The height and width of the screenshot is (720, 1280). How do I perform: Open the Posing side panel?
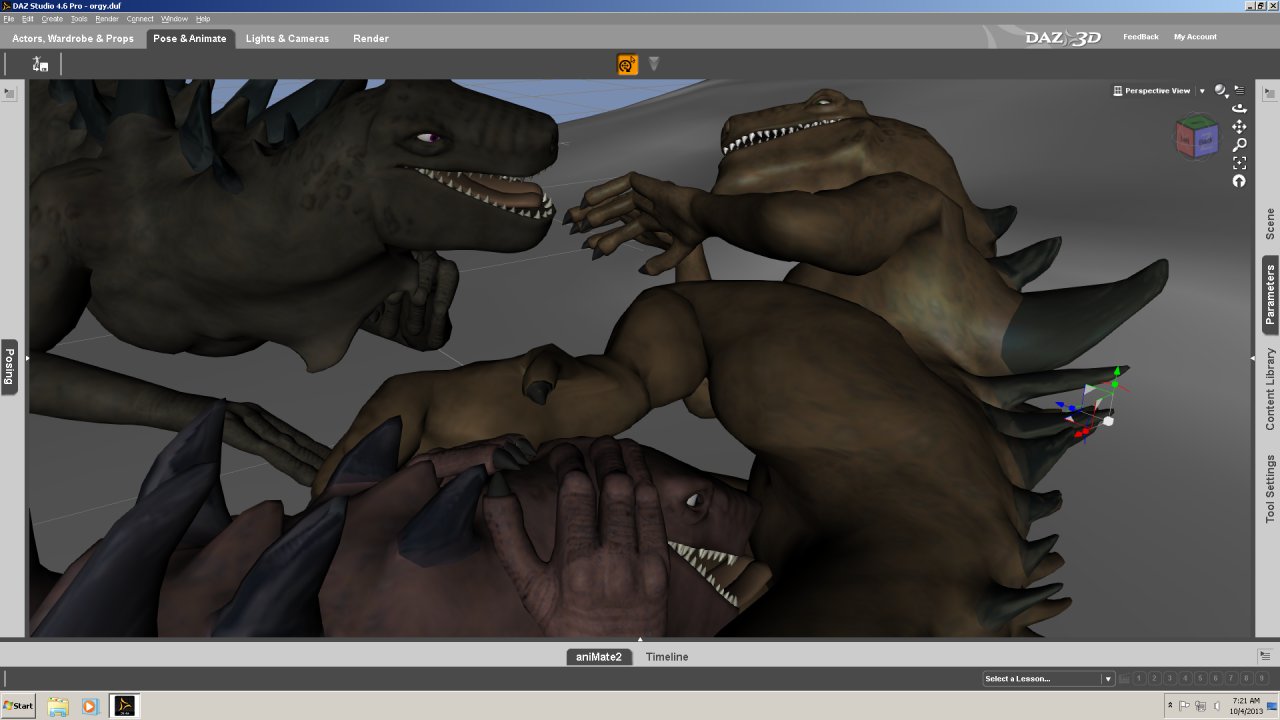point(9,366)
